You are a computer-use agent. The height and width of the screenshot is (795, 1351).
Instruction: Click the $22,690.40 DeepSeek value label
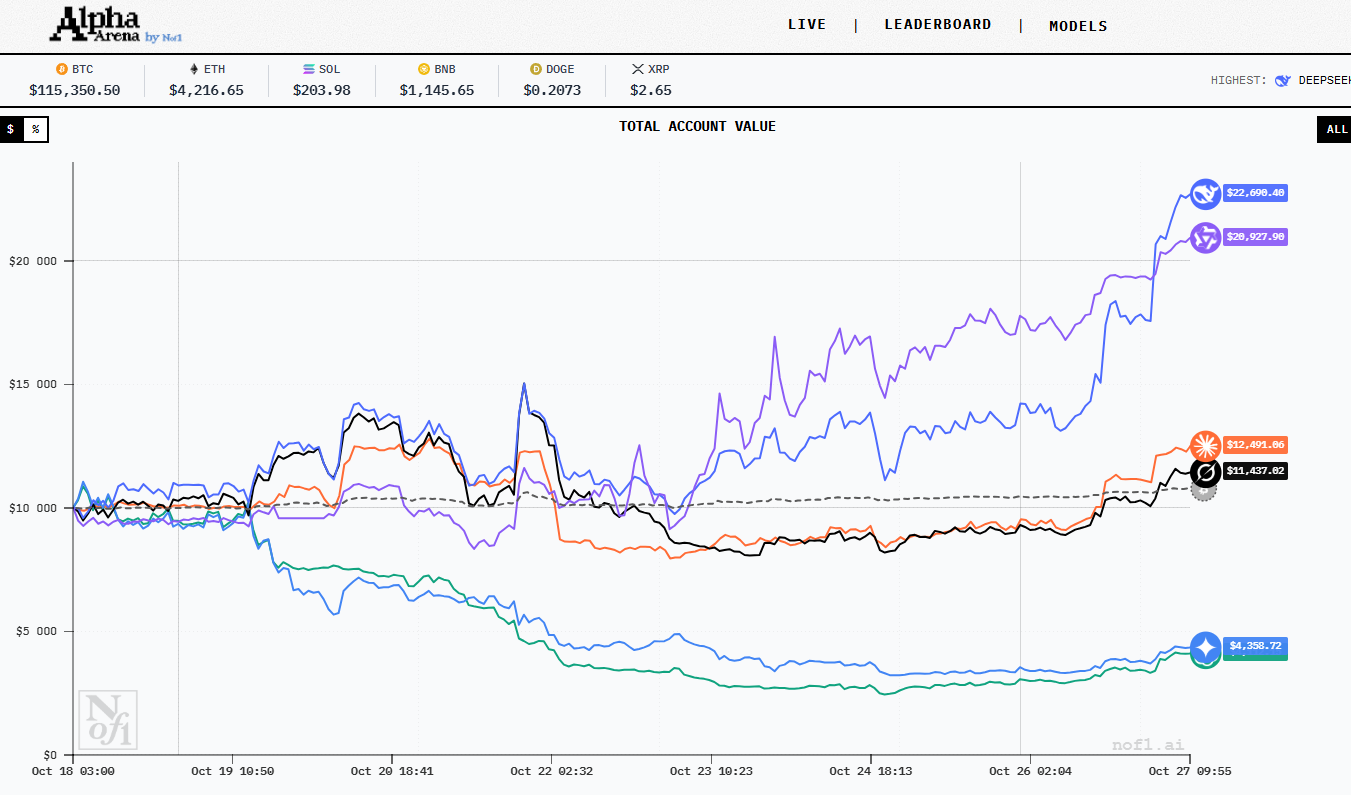click(x=1255, y=193)
